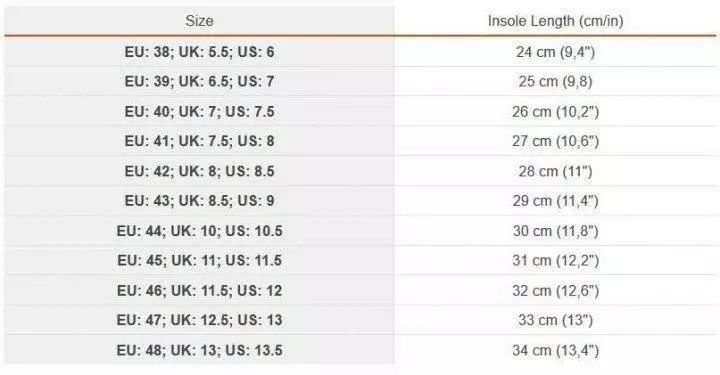Click the 34 cm (13,4") insole length cell
Screen dimensions: 720x375
pos(555,350)
